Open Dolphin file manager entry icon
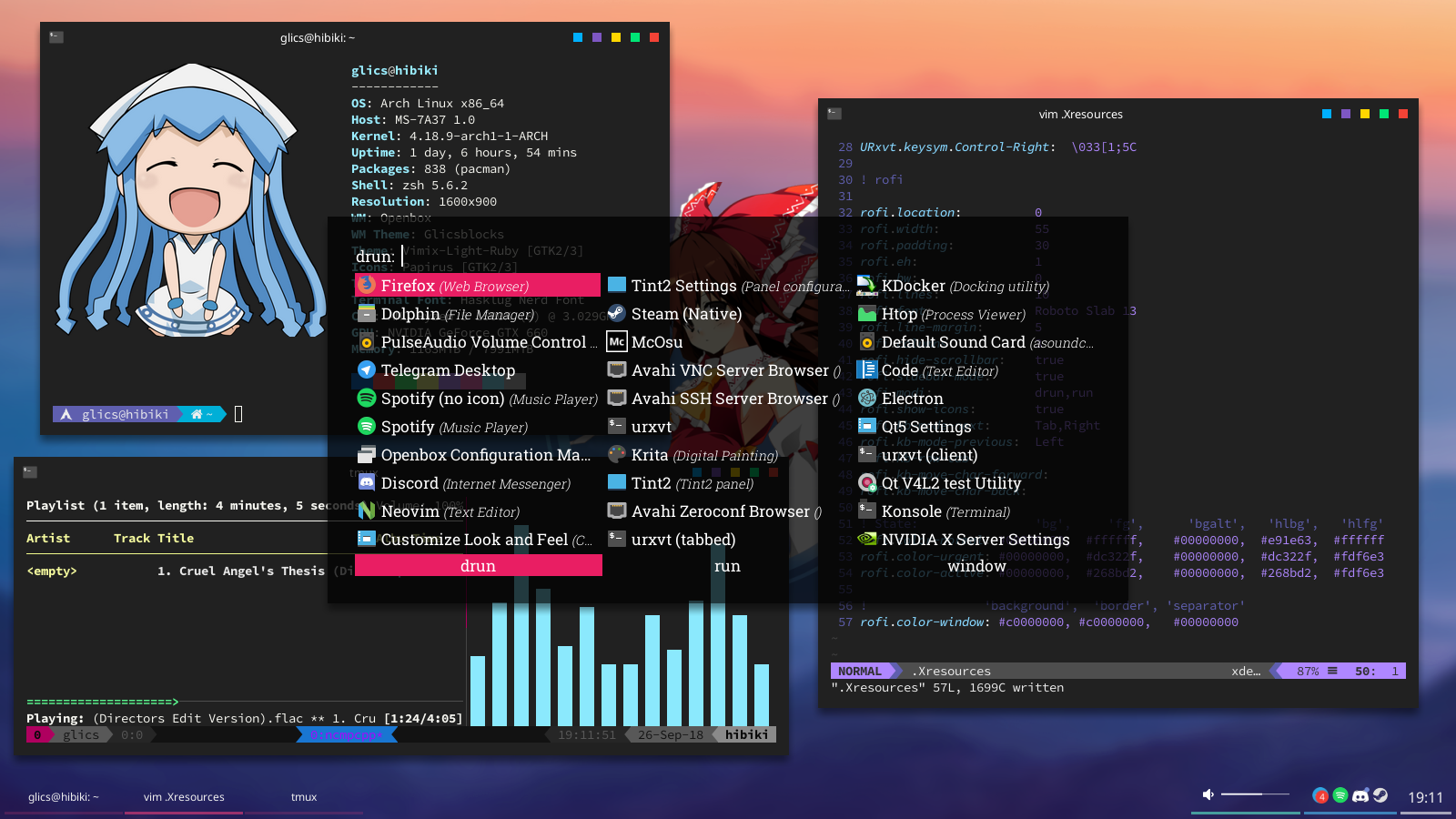1456x819 pixels. point(367,314)
